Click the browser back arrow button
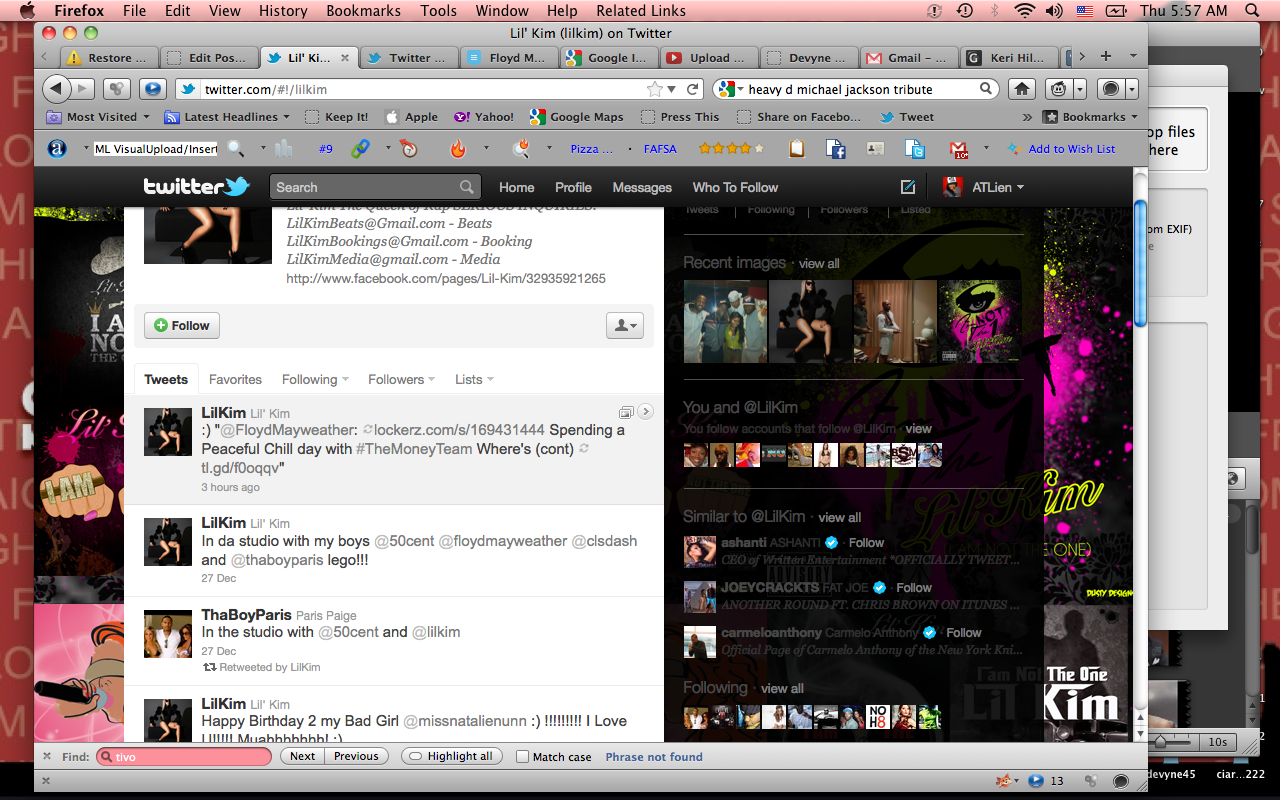 57,89
